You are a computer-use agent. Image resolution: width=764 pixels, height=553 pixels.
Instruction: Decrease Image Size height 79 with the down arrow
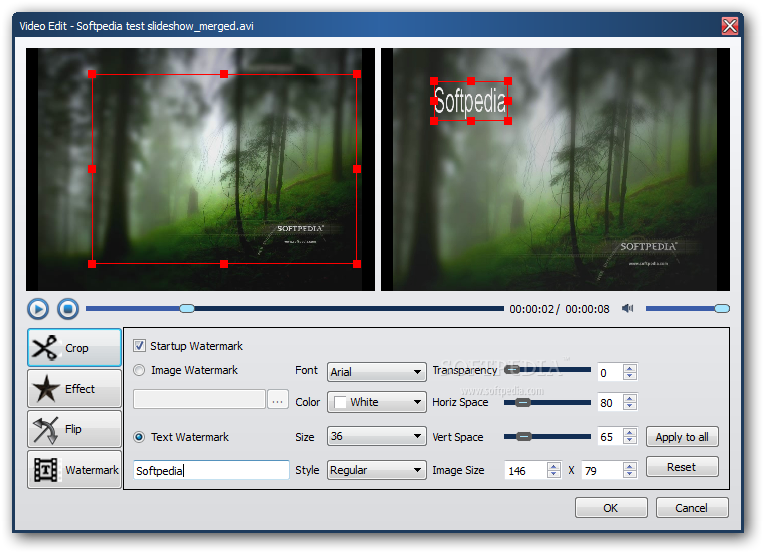point(630,474)
